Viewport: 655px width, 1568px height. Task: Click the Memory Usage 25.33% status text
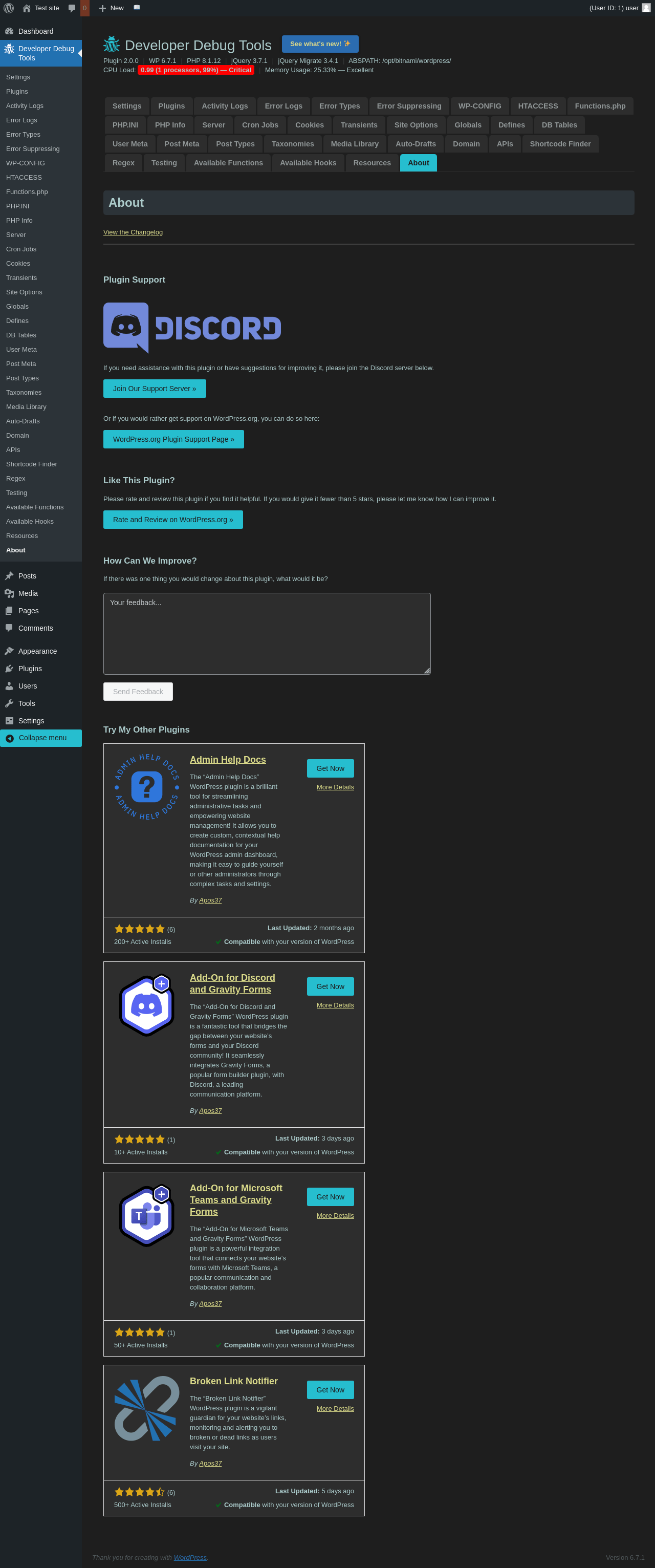tap(320, 70)
